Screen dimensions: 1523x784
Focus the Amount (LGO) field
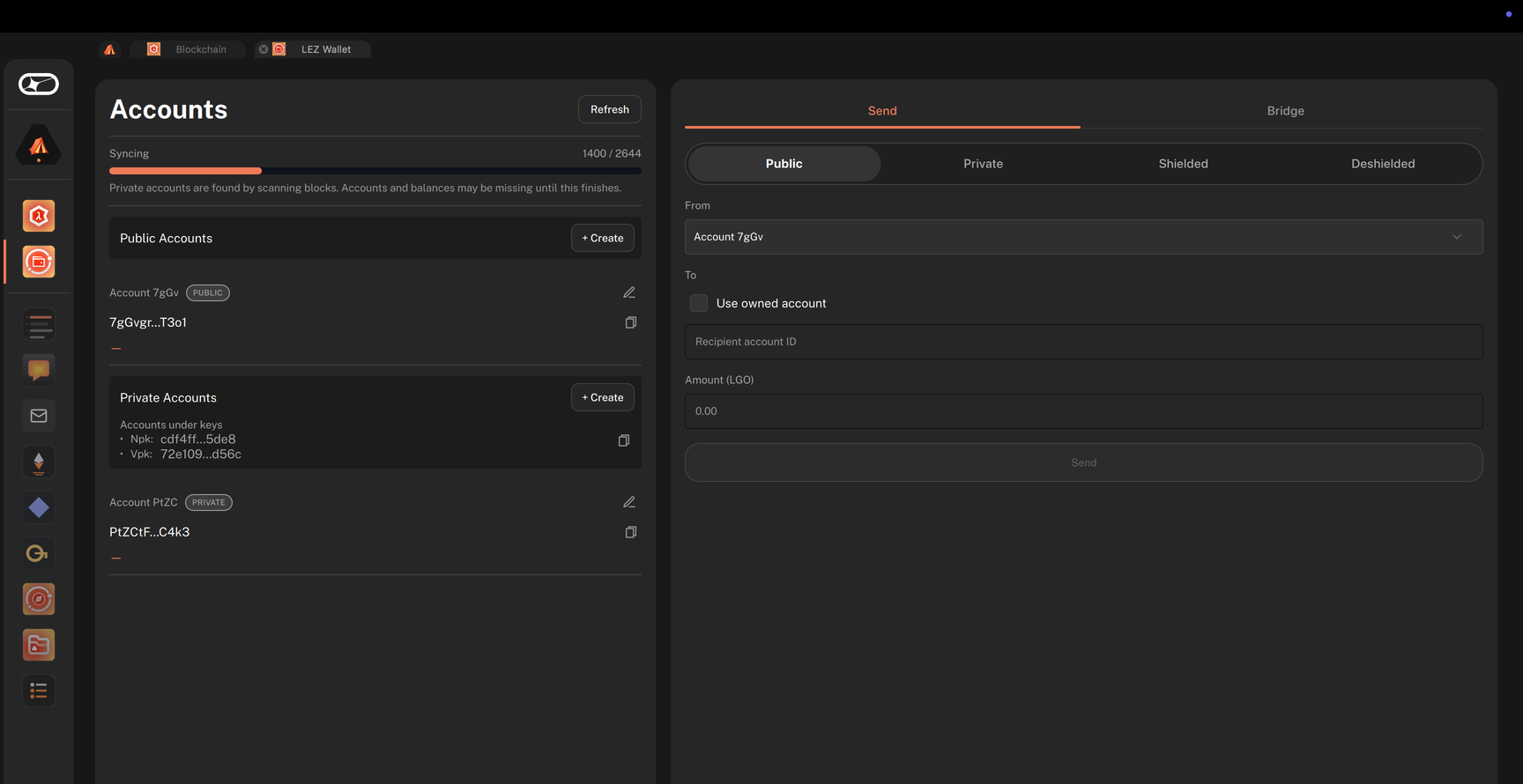tap(1084, 411)
